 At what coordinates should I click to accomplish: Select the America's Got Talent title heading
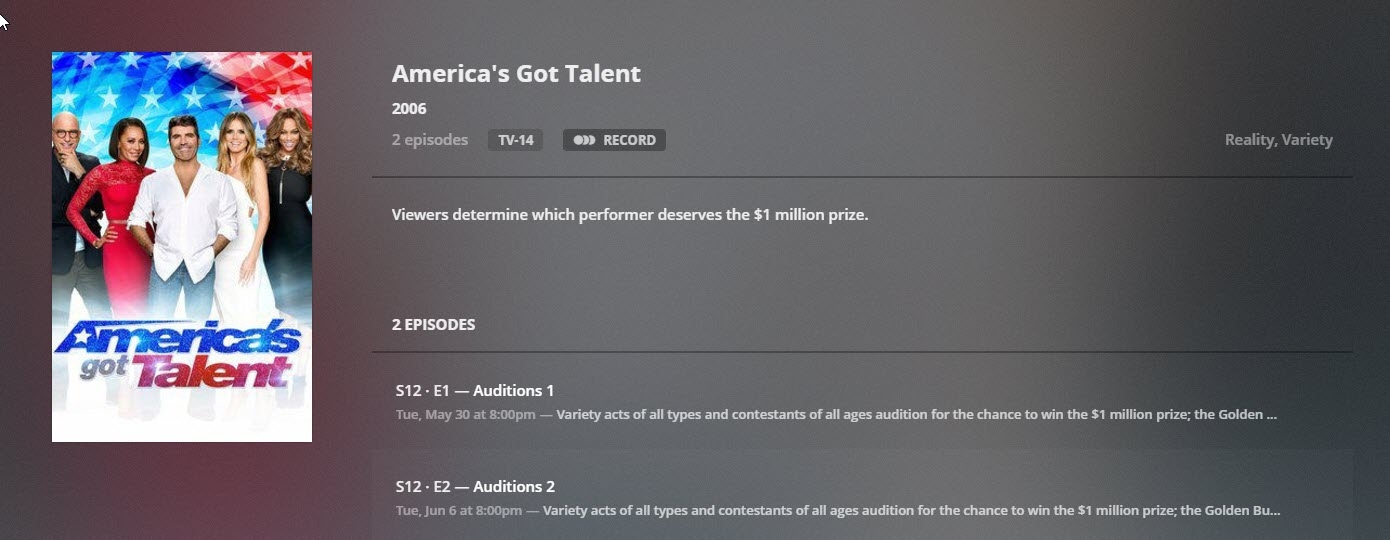(516, 74)
